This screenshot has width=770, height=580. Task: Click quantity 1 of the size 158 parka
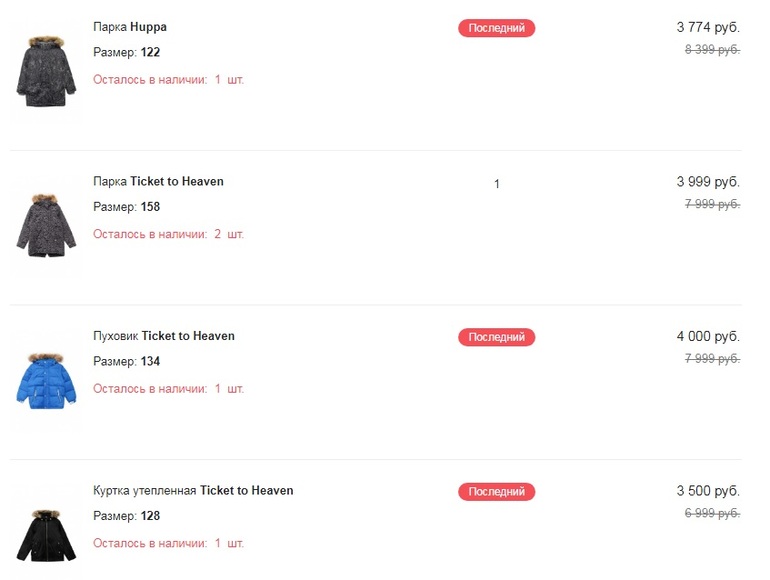[497, 184]
